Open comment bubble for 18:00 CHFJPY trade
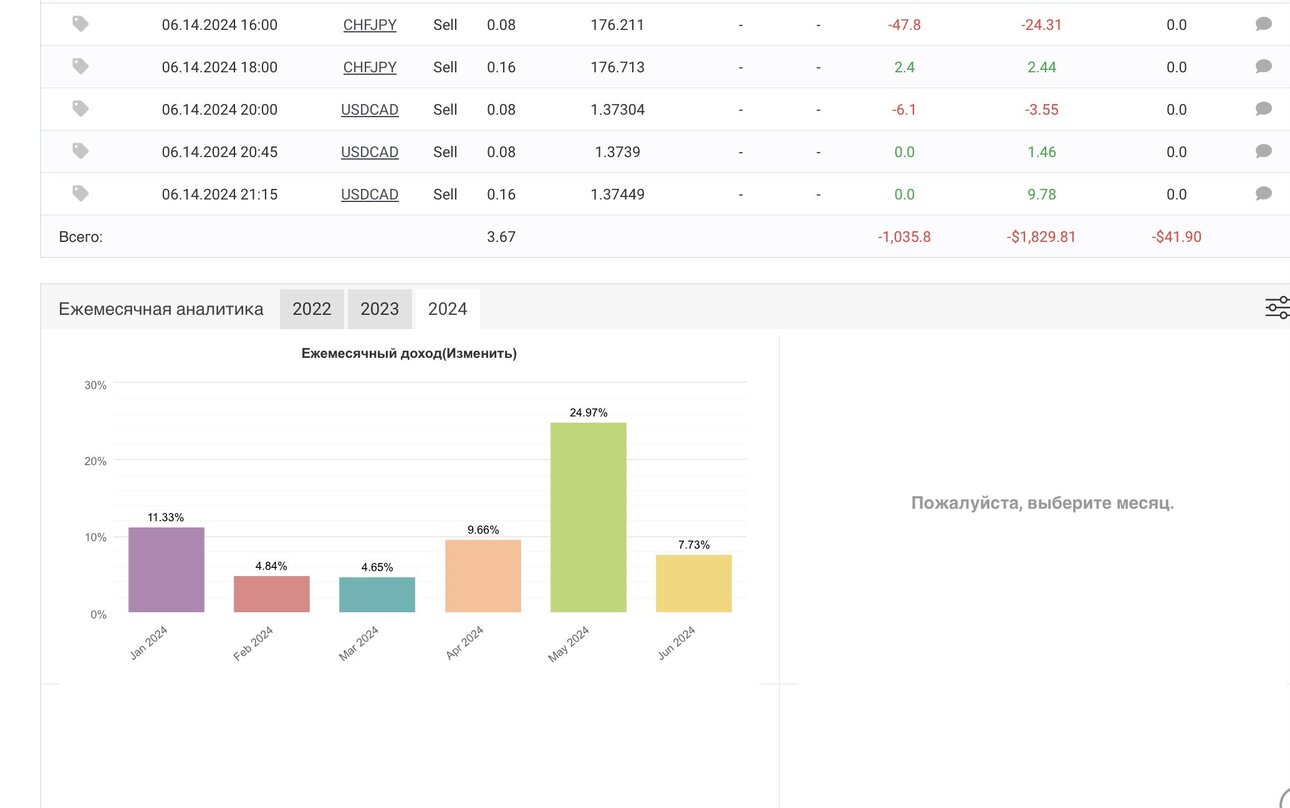 [x=1264, y=66]
